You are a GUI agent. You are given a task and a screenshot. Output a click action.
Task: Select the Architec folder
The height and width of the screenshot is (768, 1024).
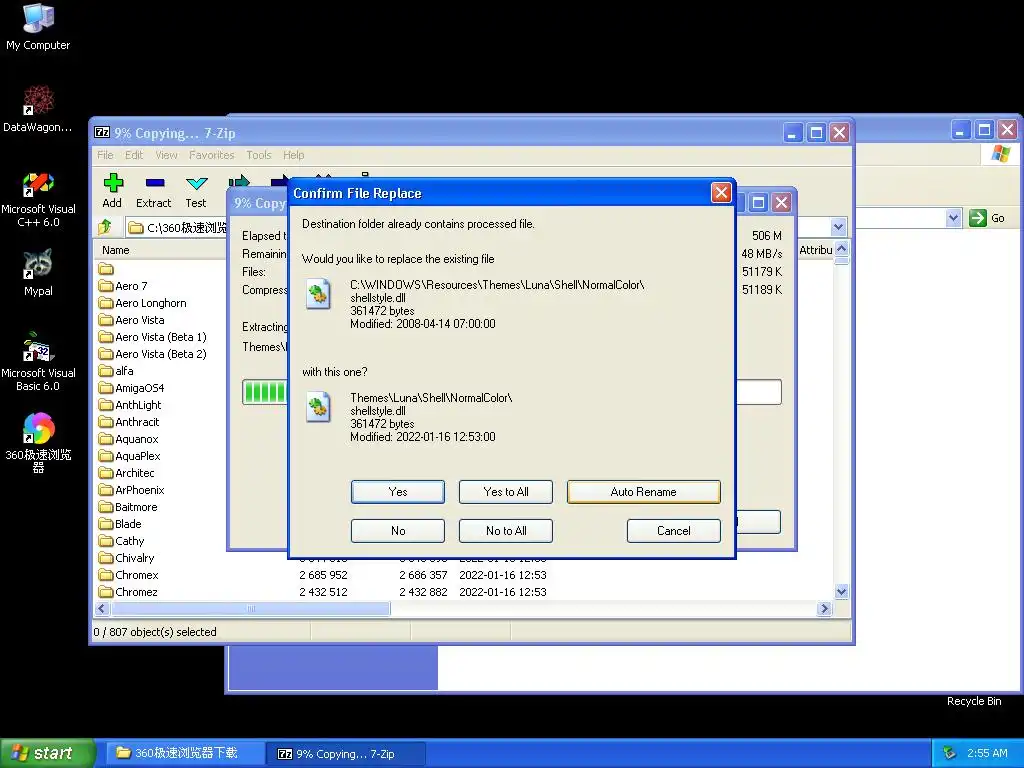click(127, 473)
